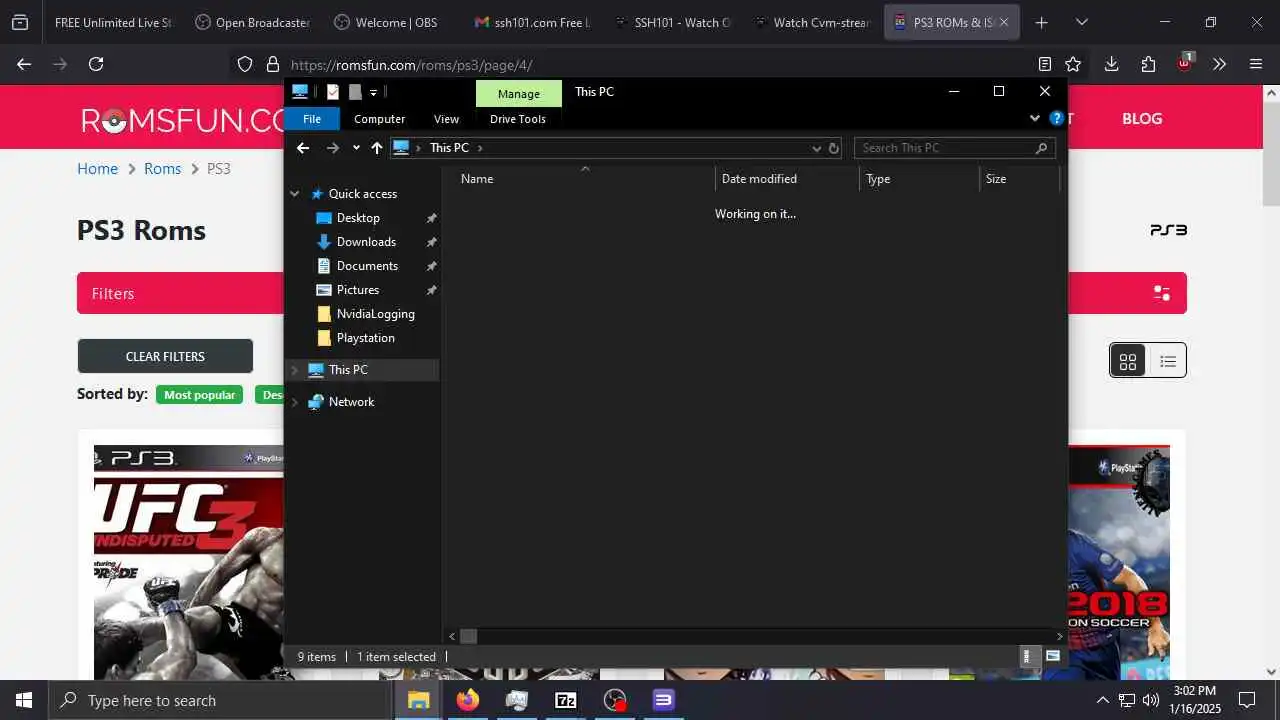Open recent locations dropdown in Explorer

356,148
